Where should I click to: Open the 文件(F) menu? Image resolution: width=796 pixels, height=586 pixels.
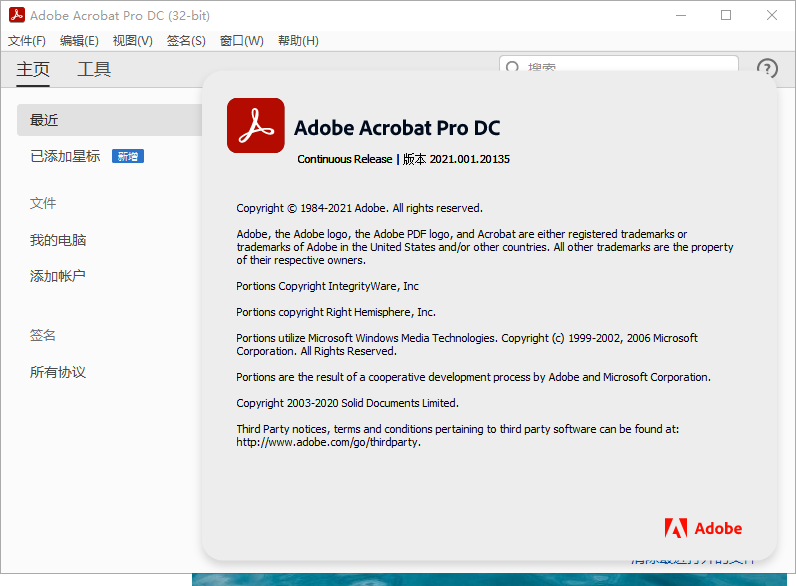(x=27, y=41)
